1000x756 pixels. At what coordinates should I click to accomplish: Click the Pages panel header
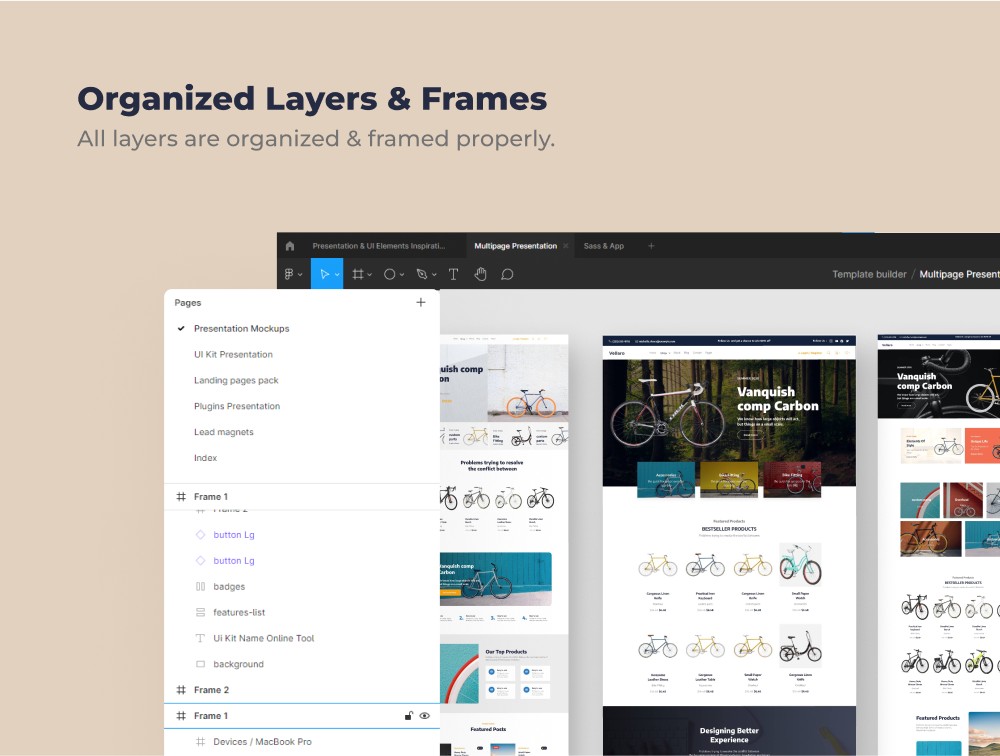(188, 302)
